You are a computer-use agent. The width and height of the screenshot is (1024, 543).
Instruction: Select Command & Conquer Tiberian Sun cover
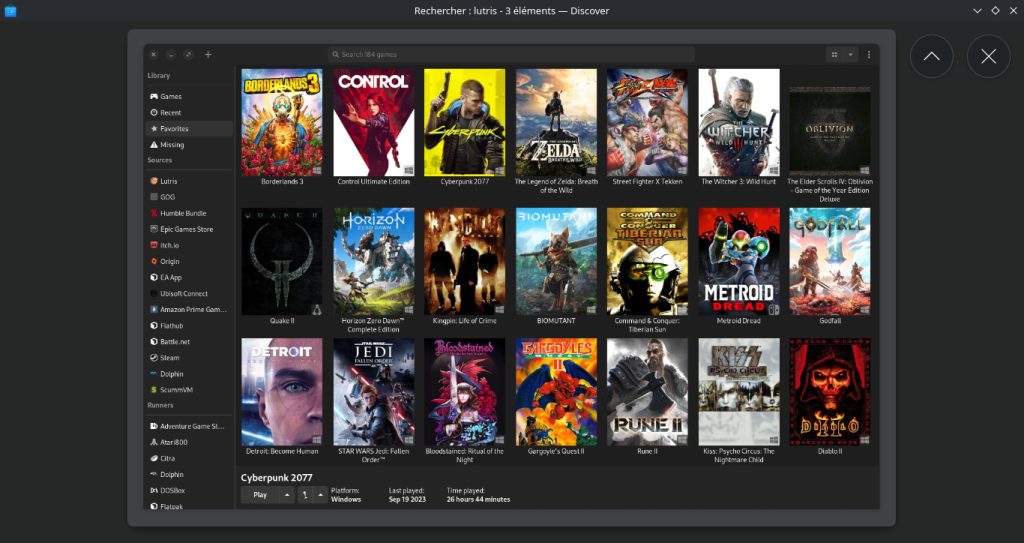647,261
